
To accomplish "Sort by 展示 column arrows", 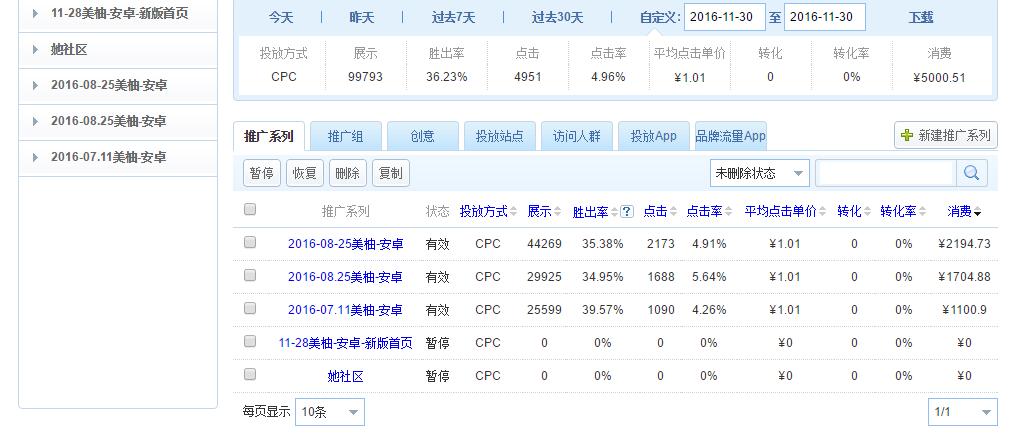I will coord(557,212).
